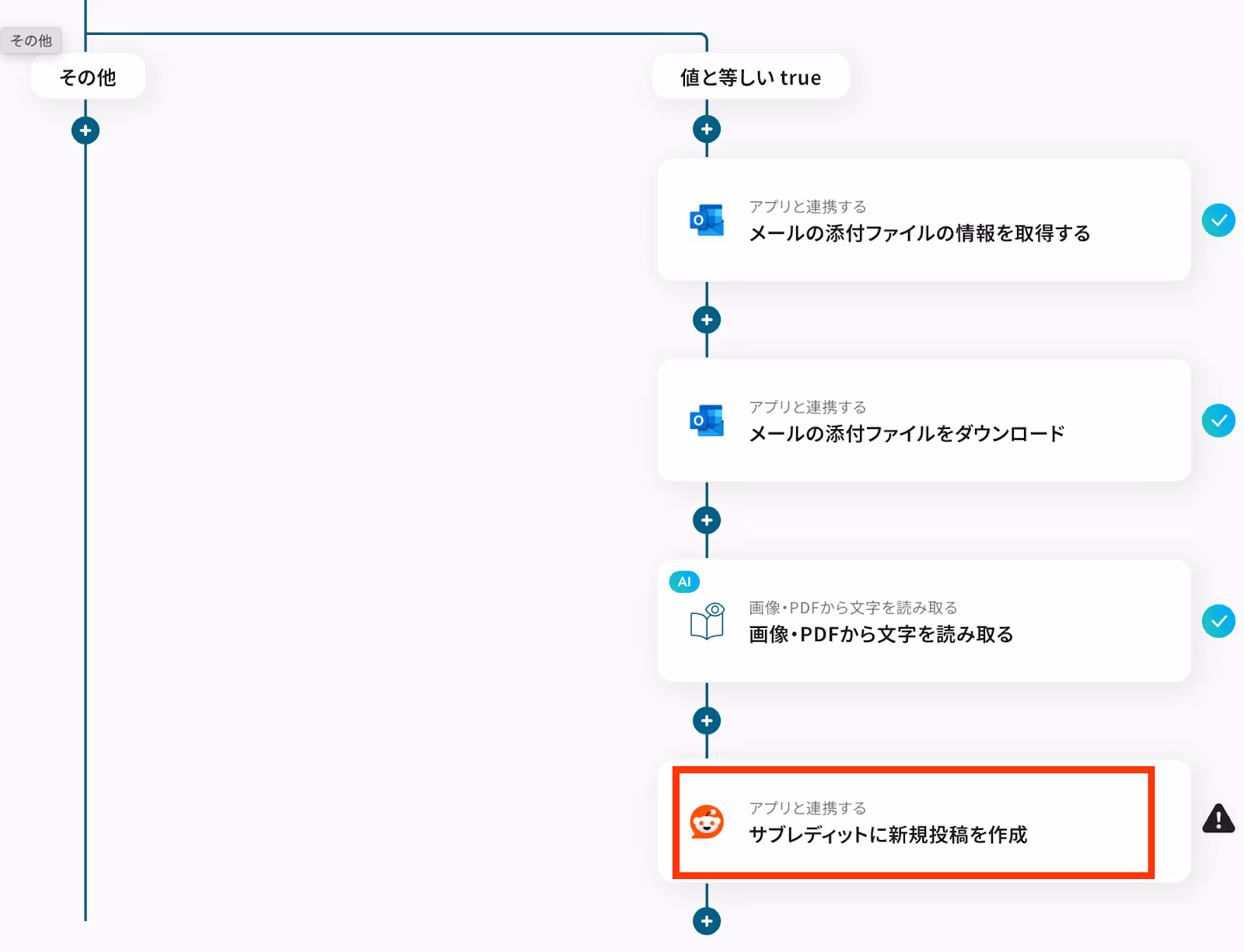Open メールの添付ファイルの情報を取得する step
The width and height of the screenshot is (1244, 952).
coord(924,220)
